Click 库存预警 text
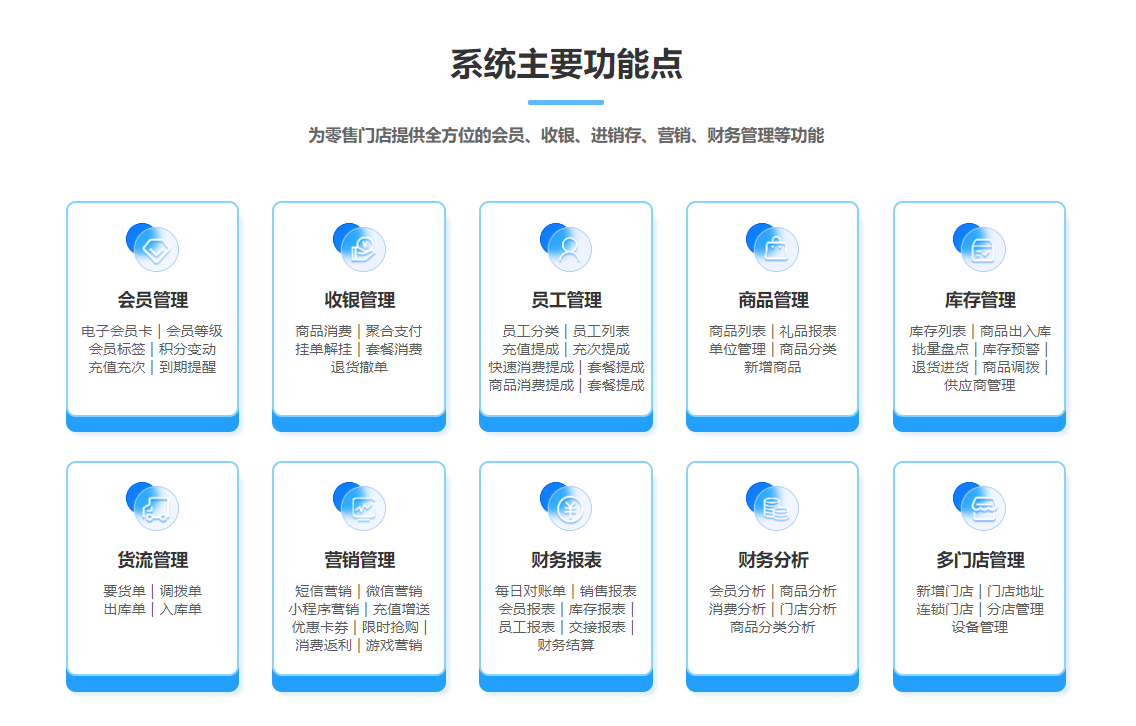Screen dimensions: 1136x726 click(x=1011, y=349)
